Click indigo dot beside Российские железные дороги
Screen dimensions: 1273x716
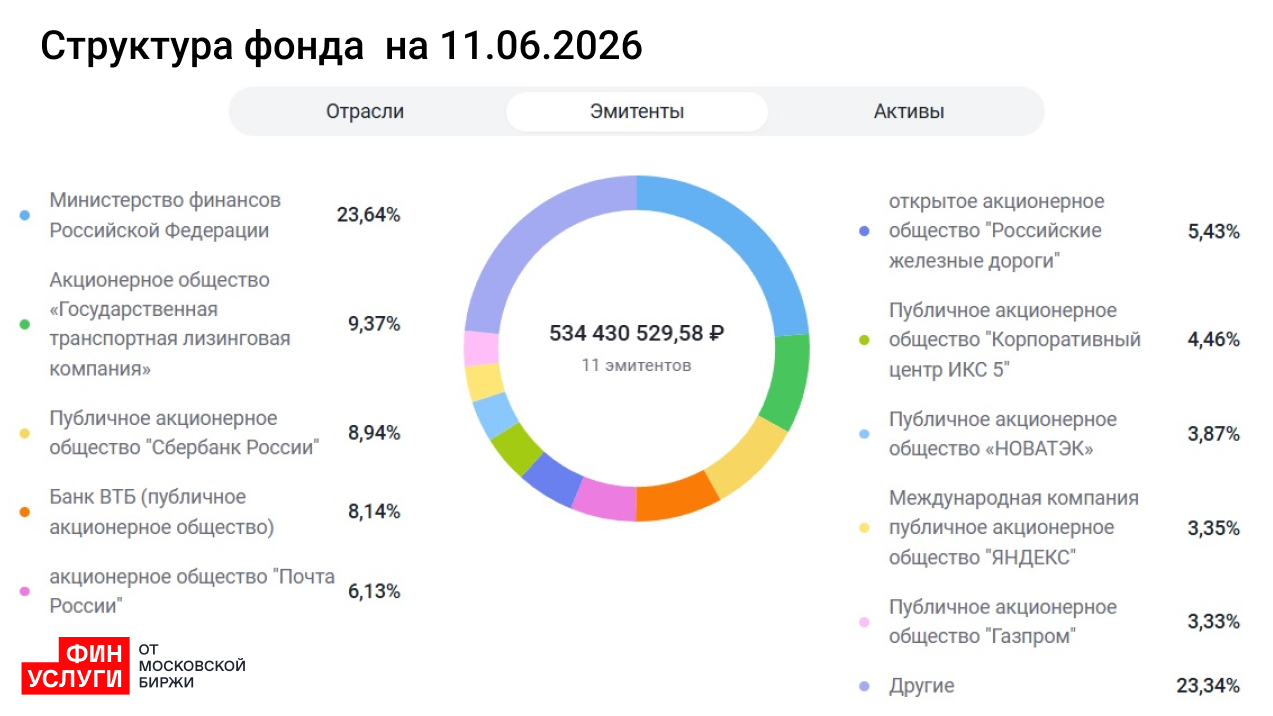pos(865,231)
